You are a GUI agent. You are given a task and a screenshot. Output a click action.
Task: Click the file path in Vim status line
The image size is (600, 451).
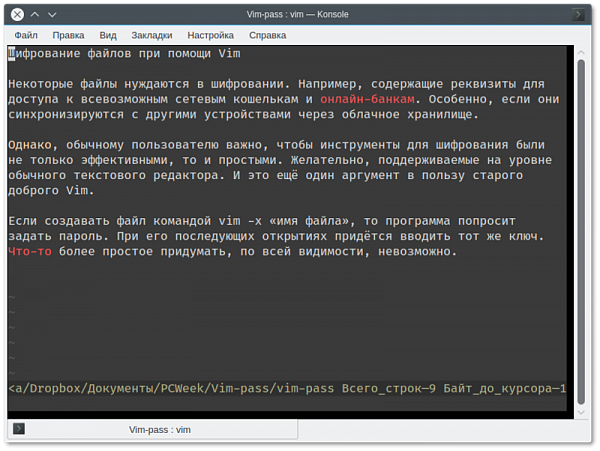(171, 388)
